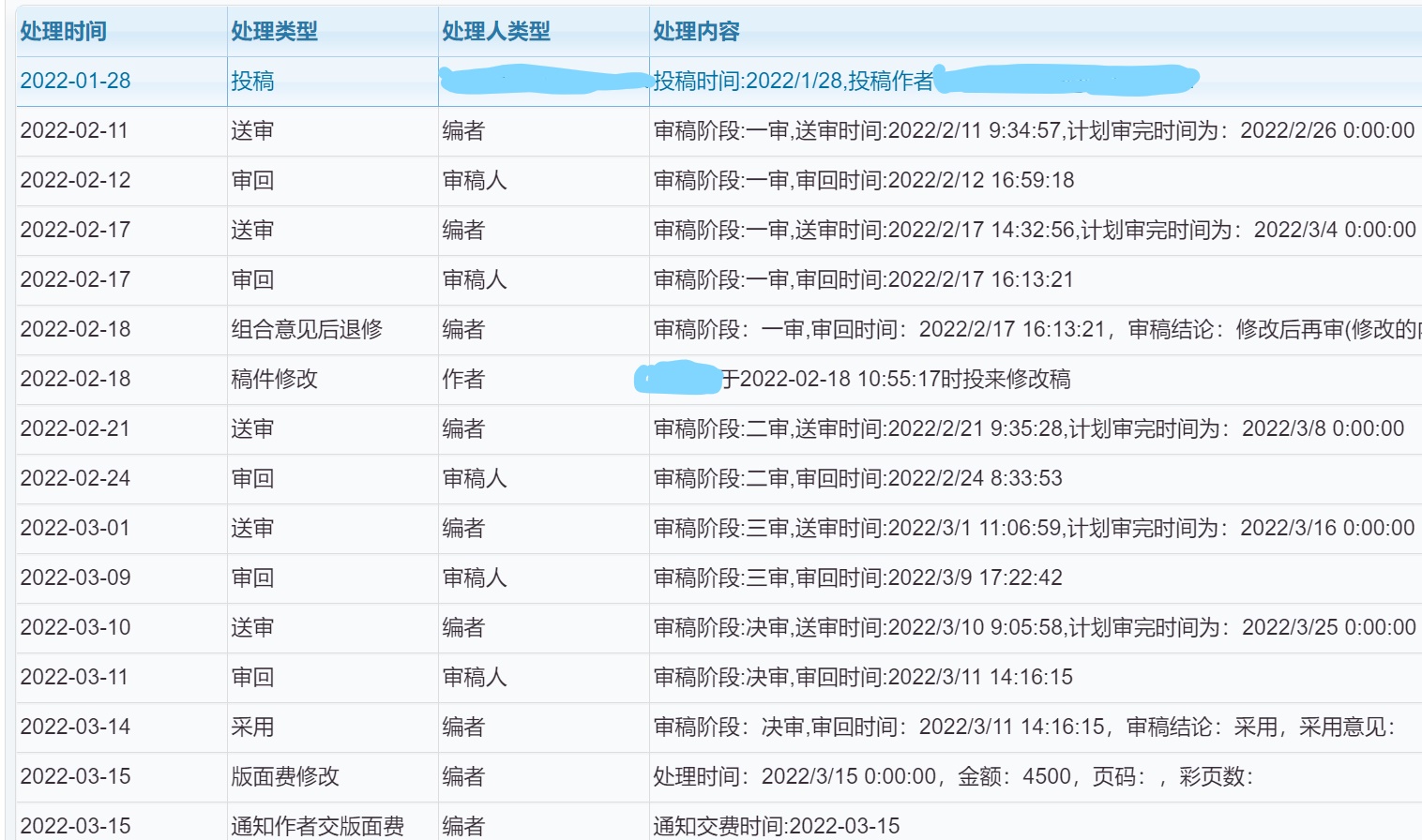Select the 2022-02-11 date cell
The width and height of the screenshot is (1422, 840).
(73, 131)
